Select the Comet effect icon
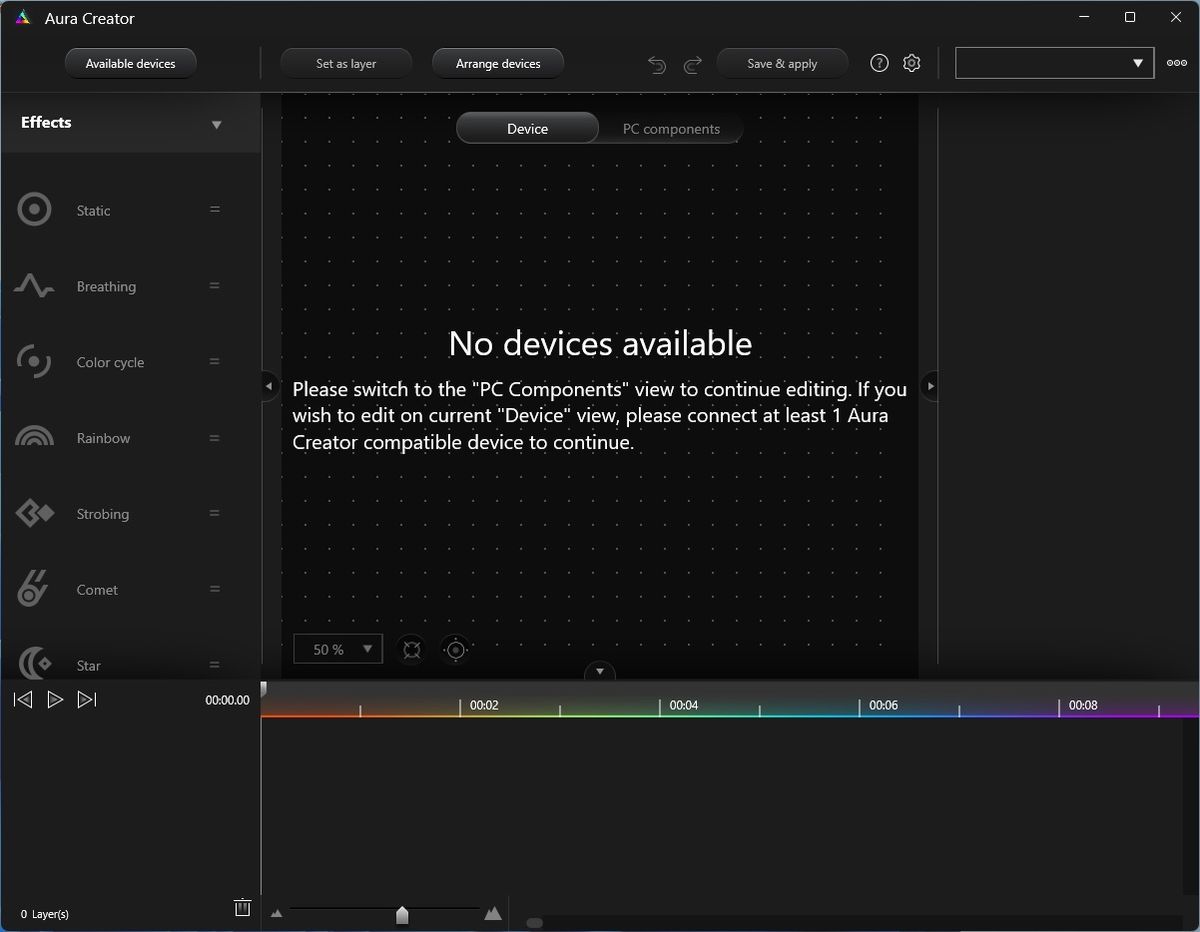This screenshot has width=1200, height=932. pos(33,589)
